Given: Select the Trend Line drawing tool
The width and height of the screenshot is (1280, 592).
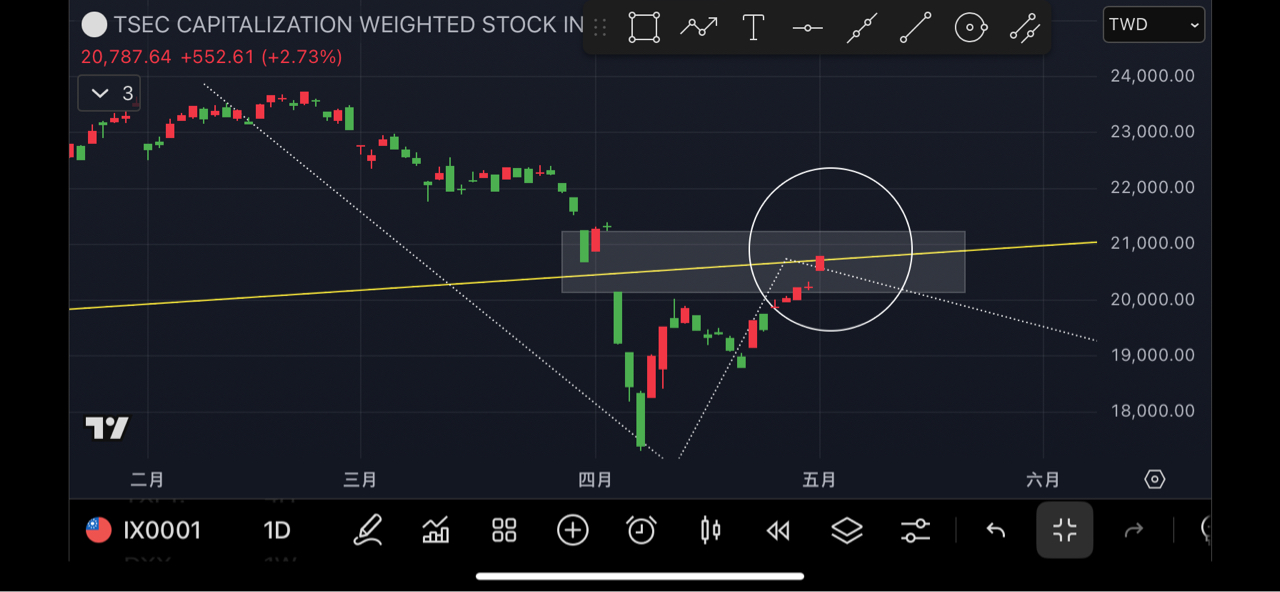Looking at the screenshot, I should (x=915, y=27).
